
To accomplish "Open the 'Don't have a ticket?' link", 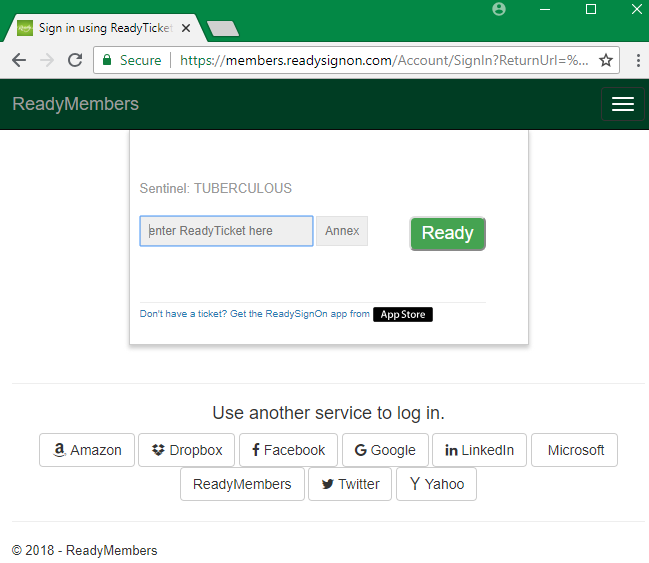I will pyautogui.click(x=255, y=314).
